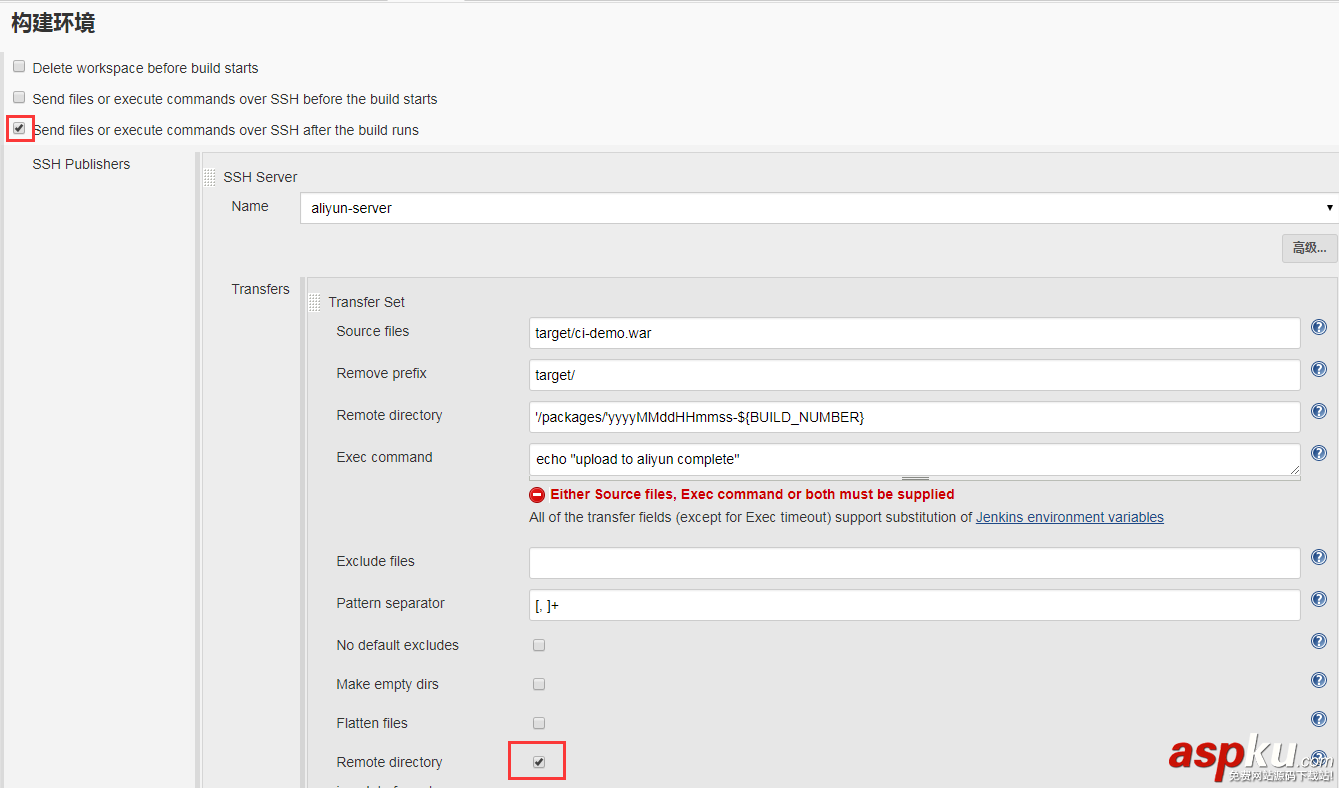This screenshot has height=788, width=1339.
Task: Click the SSH Server drag handle grip
Action: [x=209, y=176]
